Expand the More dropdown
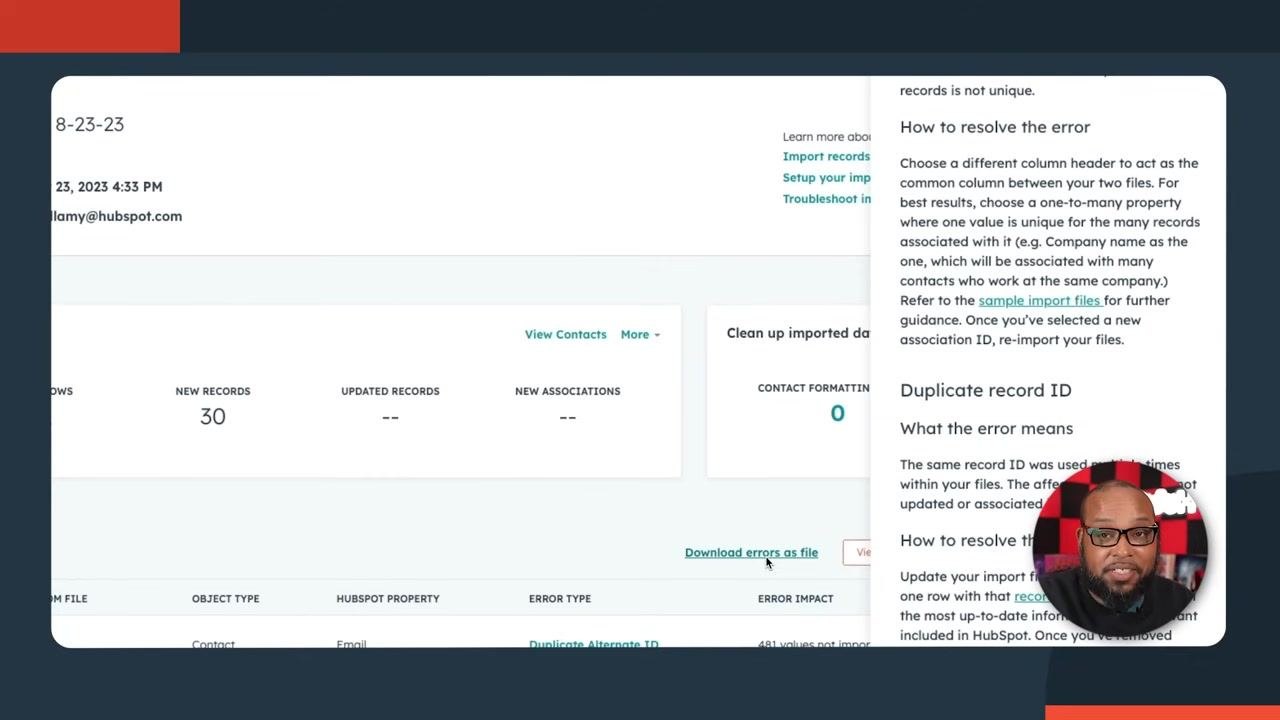 tap(640, 334)
